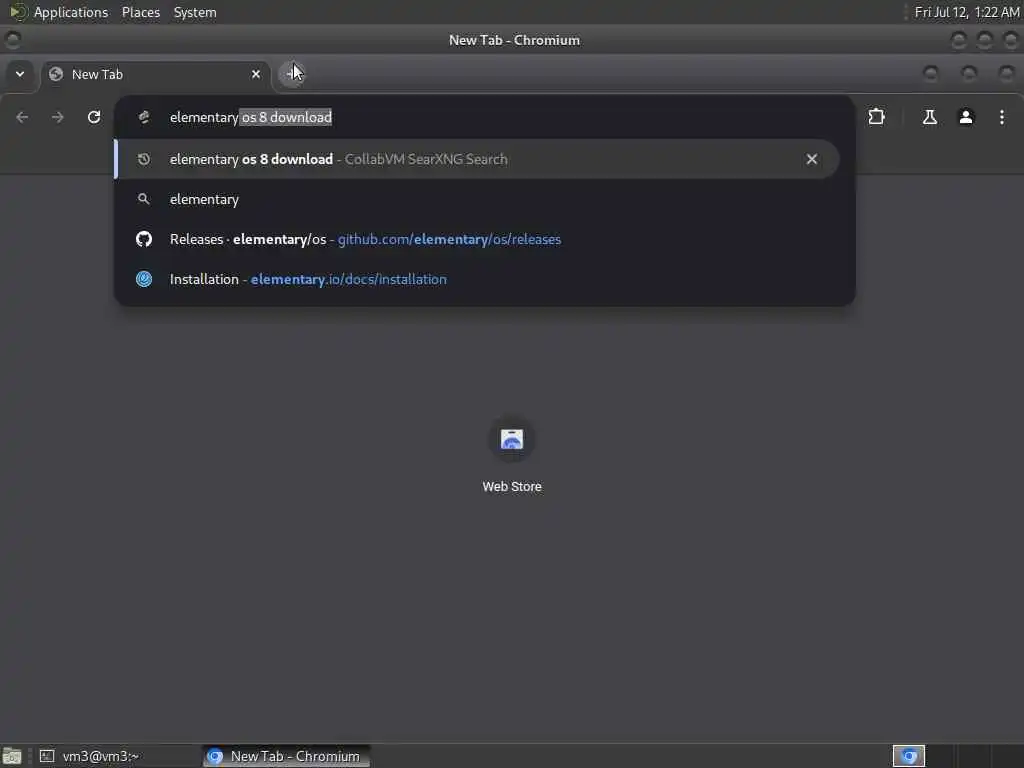The image size is (1024, 768).
Task: Open the Applications menu
Action: (x=71, y=12)
